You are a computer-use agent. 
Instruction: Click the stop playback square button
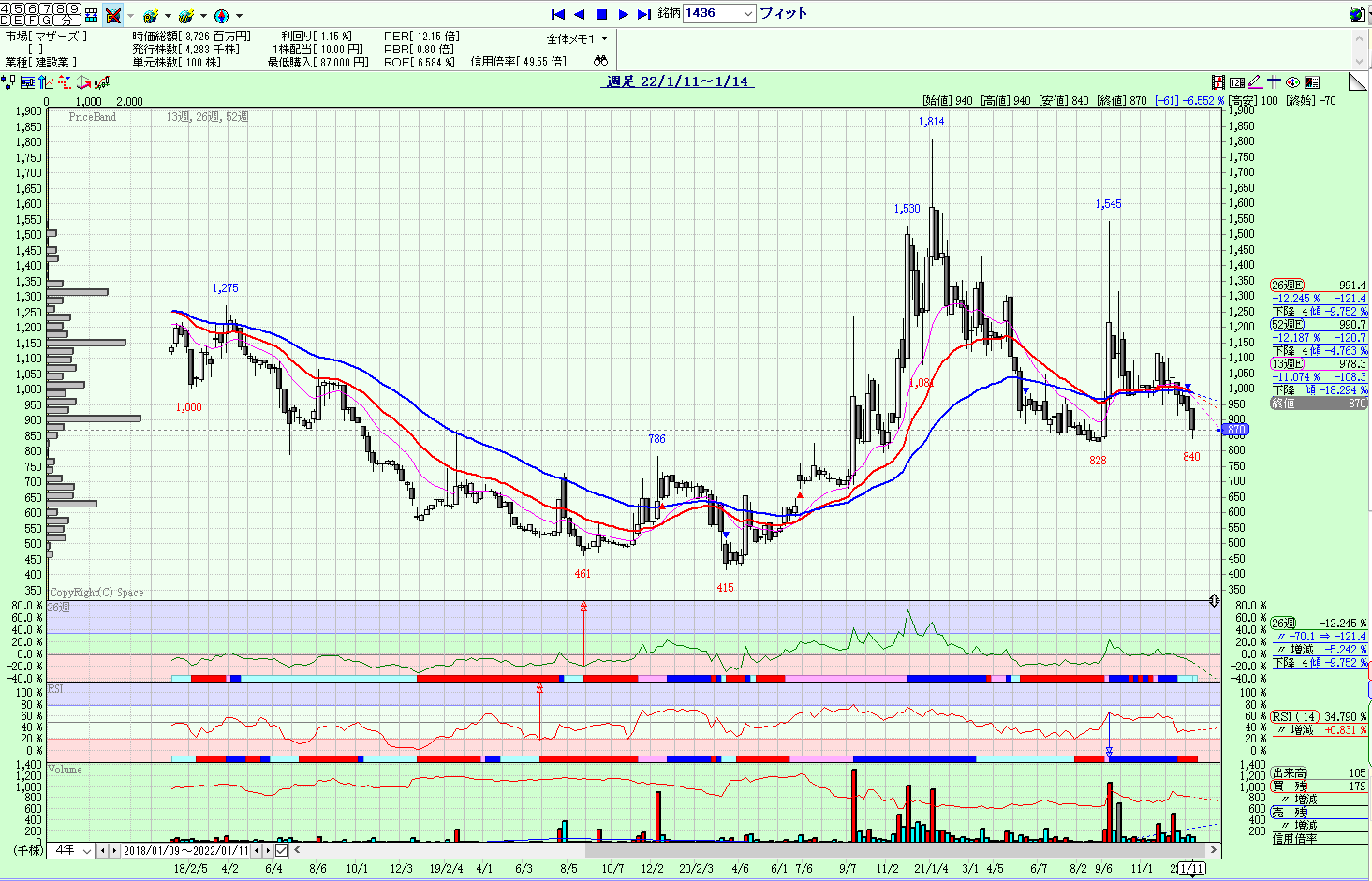coord(602,14)
